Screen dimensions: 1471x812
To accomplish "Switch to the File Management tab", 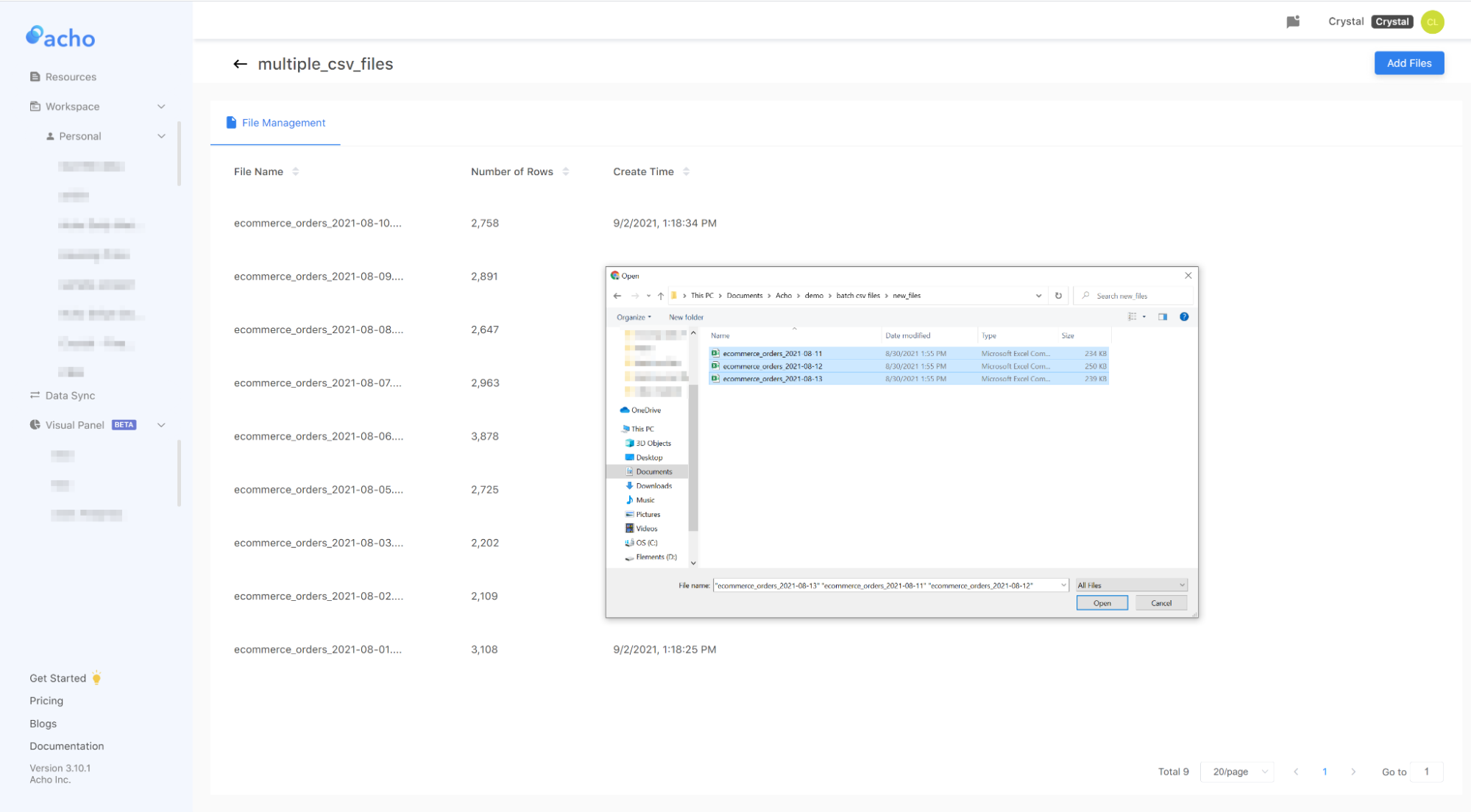I will coord(283,122).
